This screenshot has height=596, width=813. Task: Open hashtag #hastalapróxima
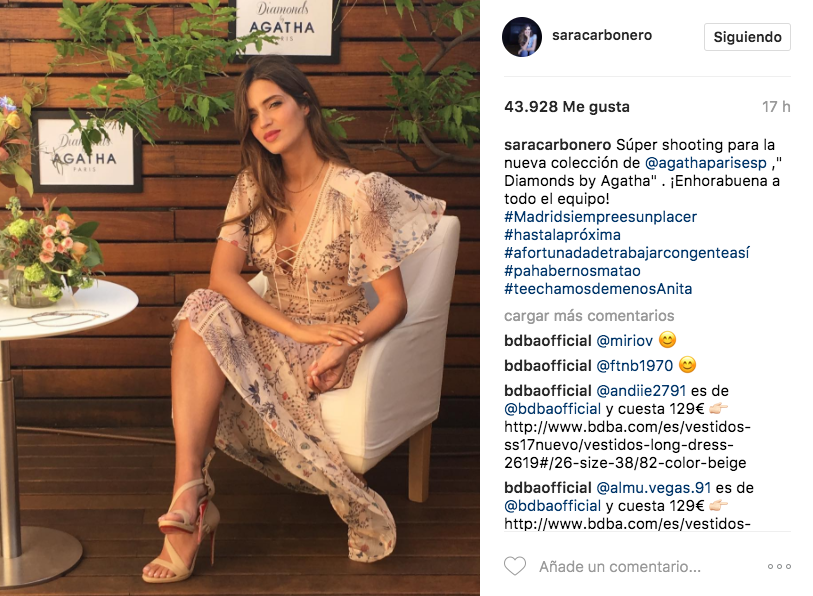click(x=562, y=235)
